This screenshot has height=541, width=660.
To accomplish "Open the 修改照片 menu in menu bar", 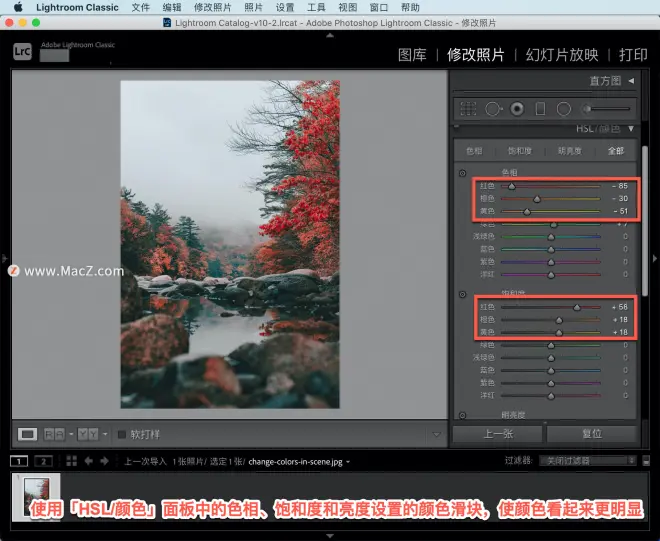I will (x=212, y=7).
